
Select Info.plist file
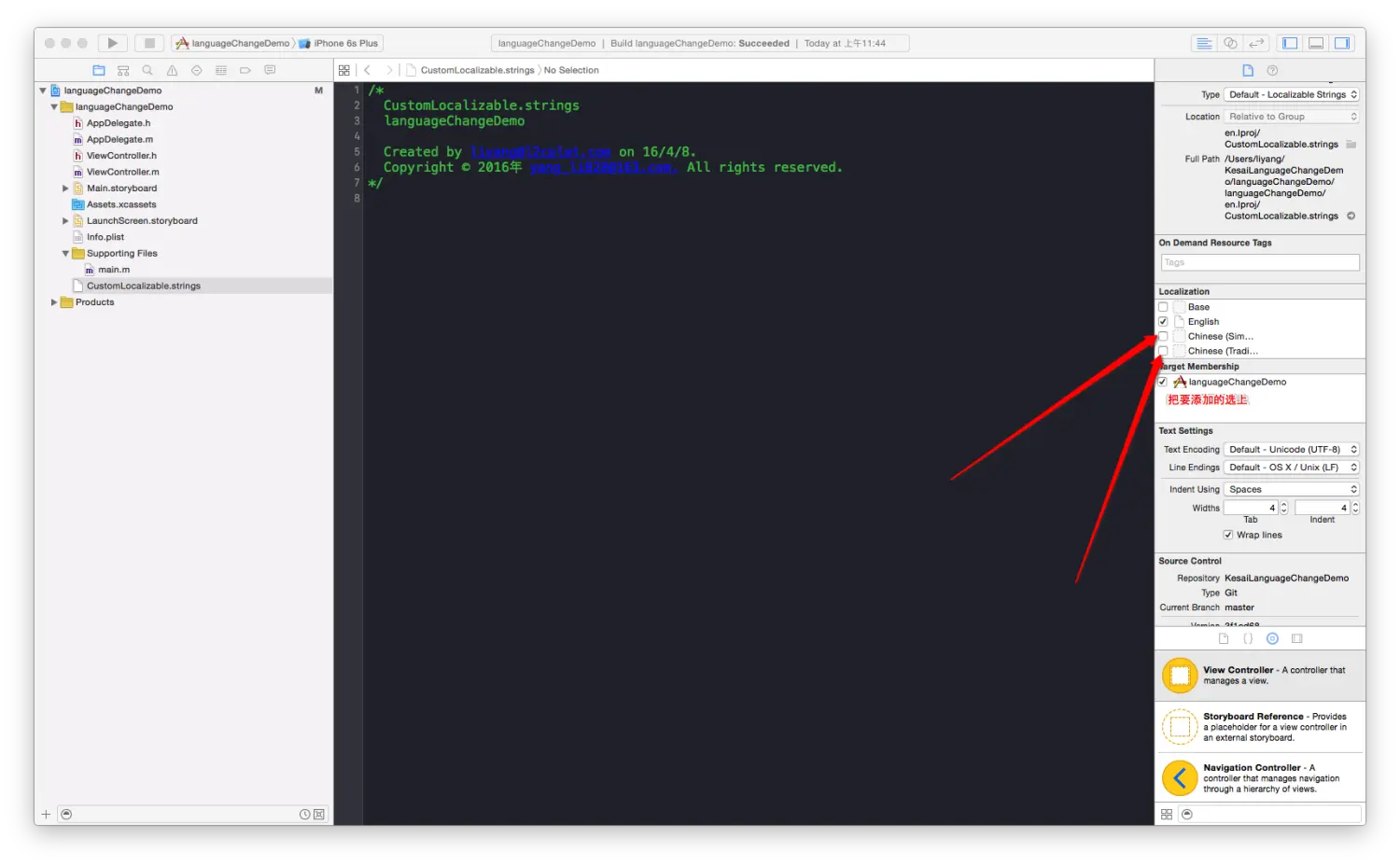(105, 237)
